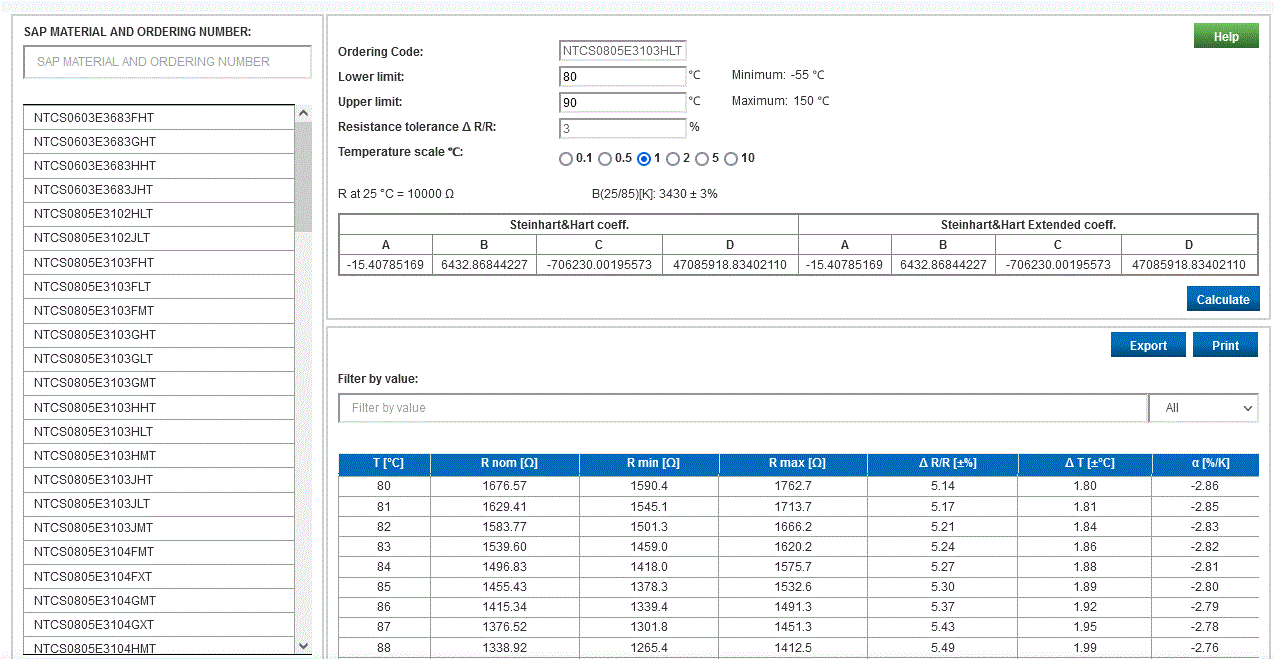
Task: Open the All filter dropdown
Action: 1203,408
